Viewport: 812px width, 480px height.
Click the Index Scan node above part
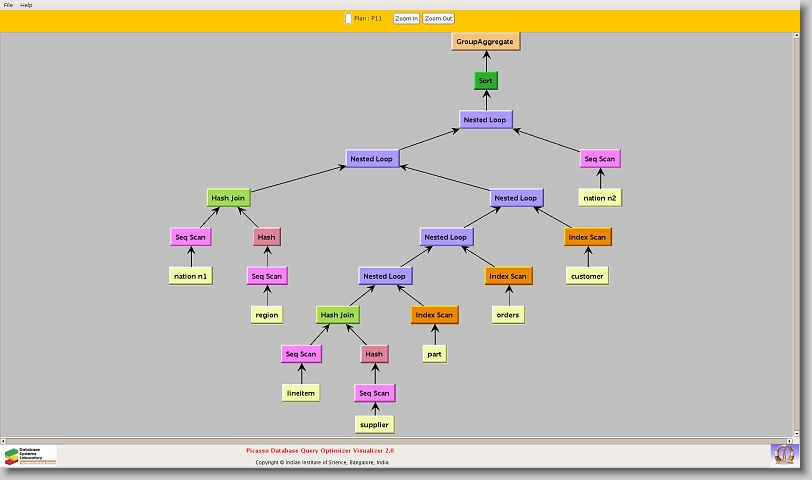click(434, 315)
